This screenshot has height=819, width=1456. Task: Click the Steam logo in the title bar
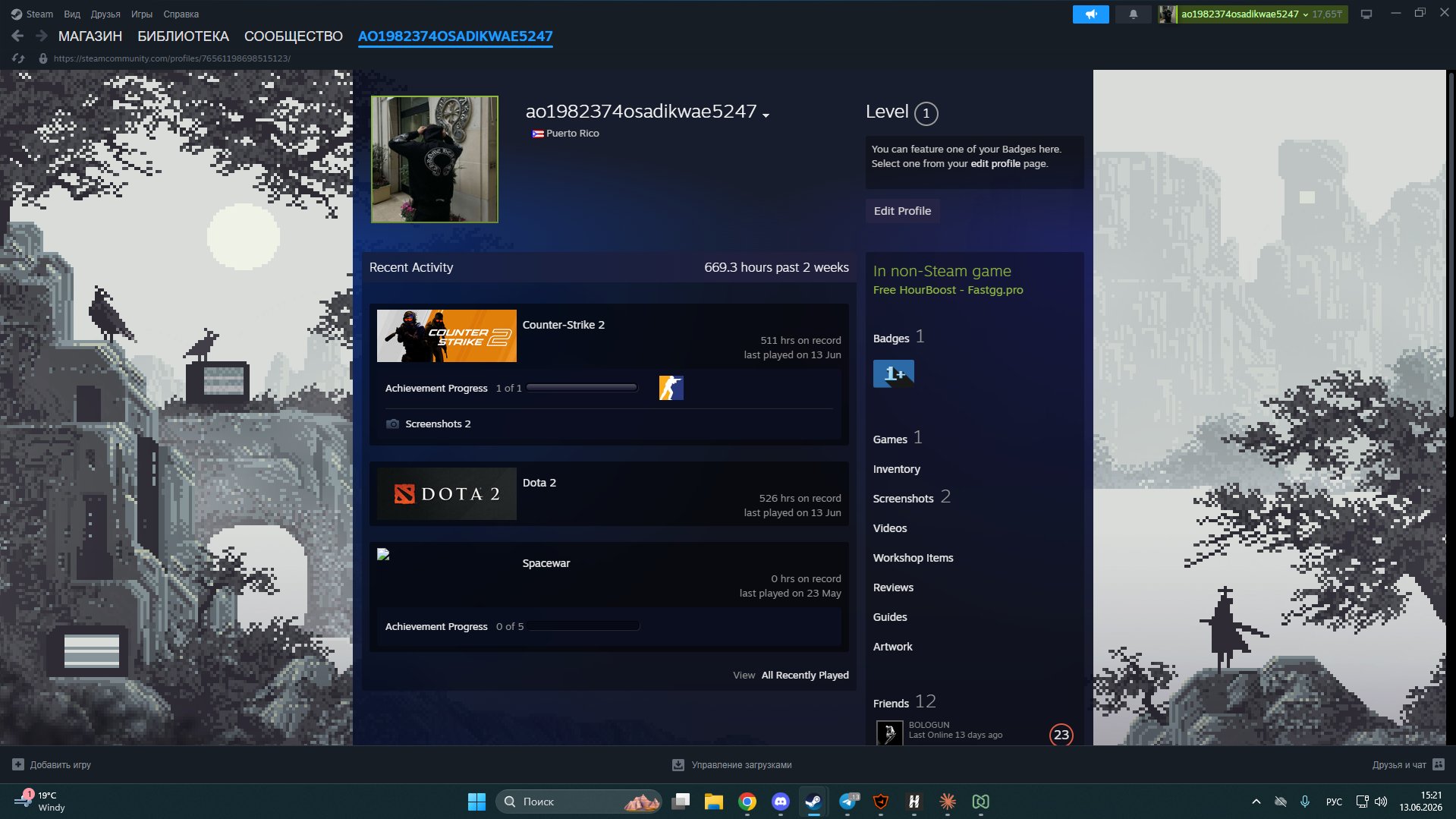[x=16, y=14]
